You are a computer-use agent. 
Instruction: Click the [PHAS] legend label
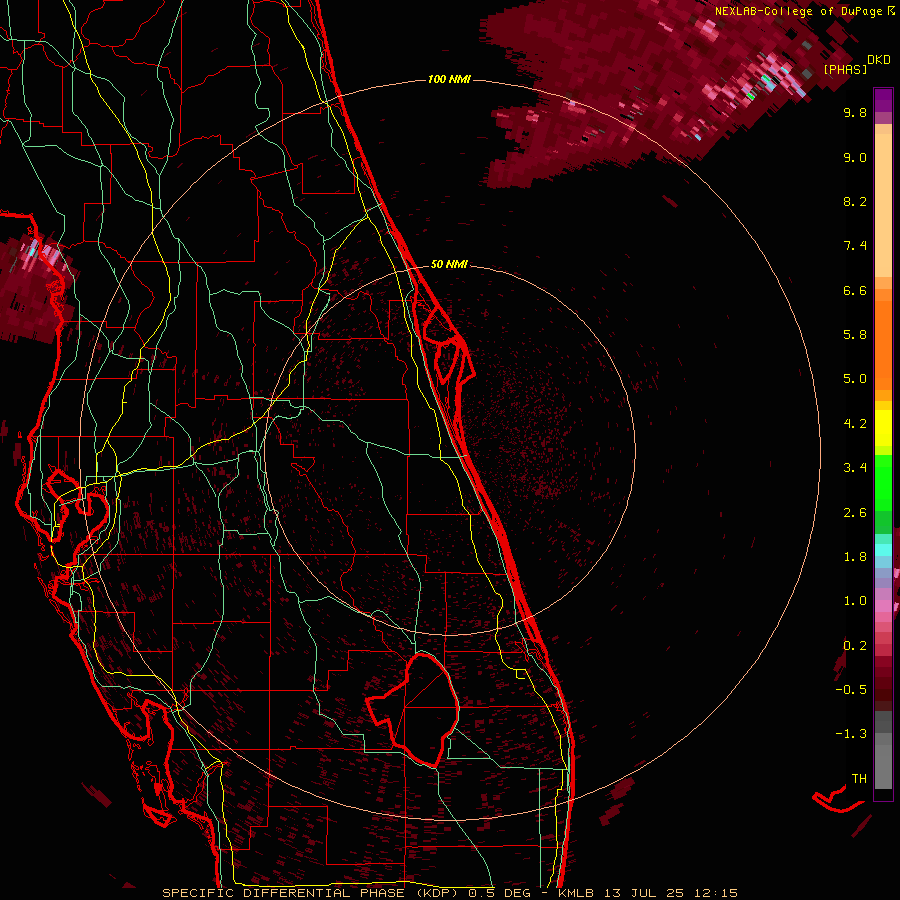pyautogui.click(x=845, y=70)
